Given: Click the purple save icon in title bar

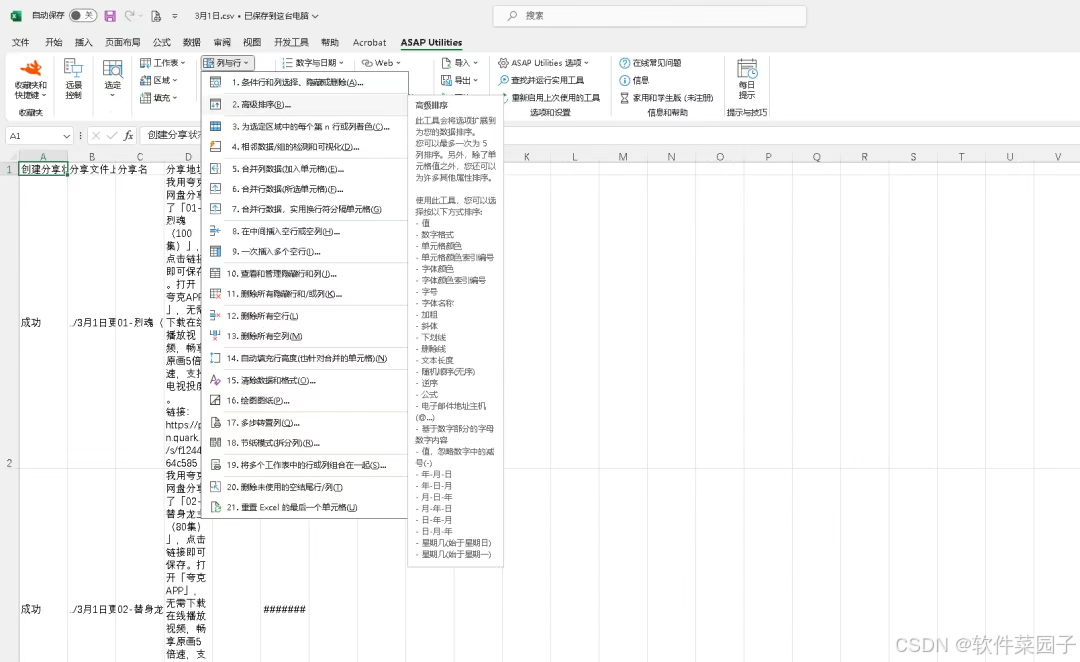Looking at the screenshot, I should pos(110,15).
